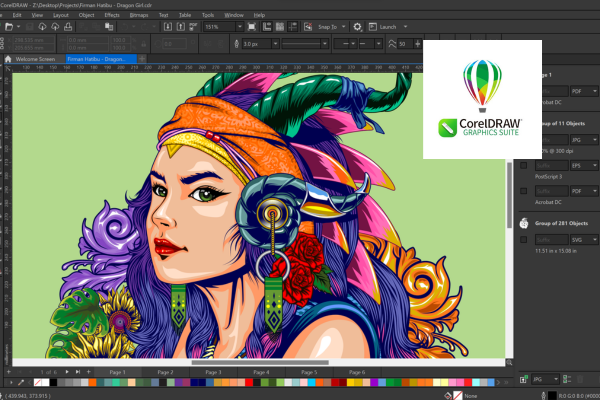Viewport: 600px width, 400px height.
Task: Click the Open folder icon in toolbar
Action: [9, 27]
